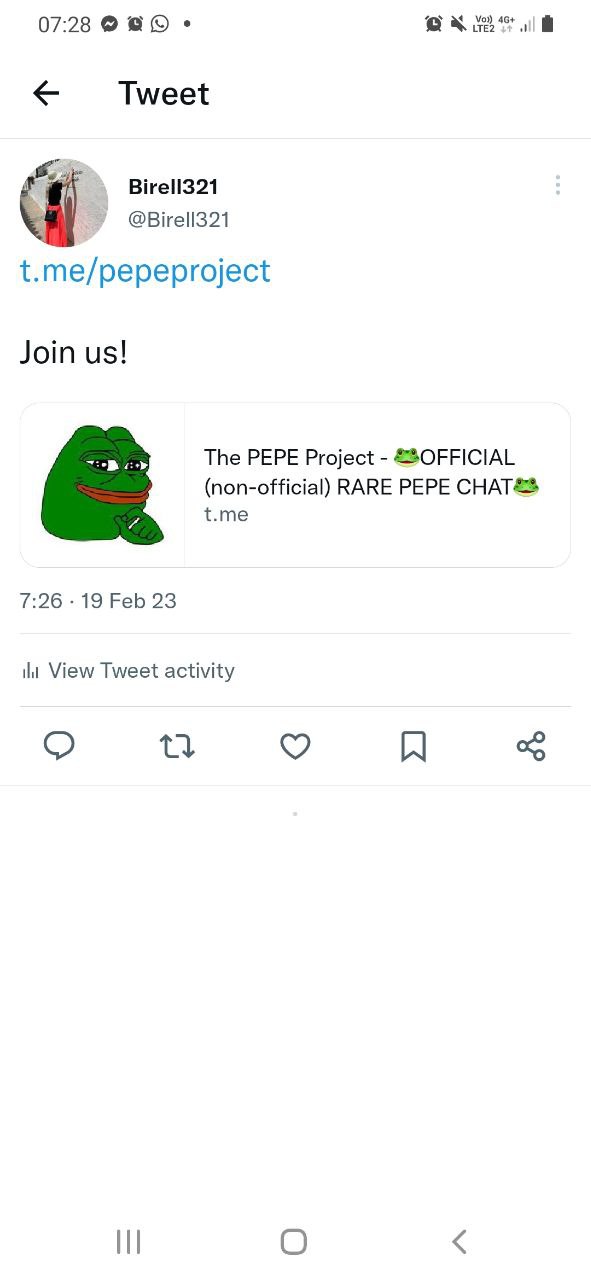The width and height of the screenshot is (591, 1280).
Task: Open the Birell321 profile picture
Action: [64, 203]
